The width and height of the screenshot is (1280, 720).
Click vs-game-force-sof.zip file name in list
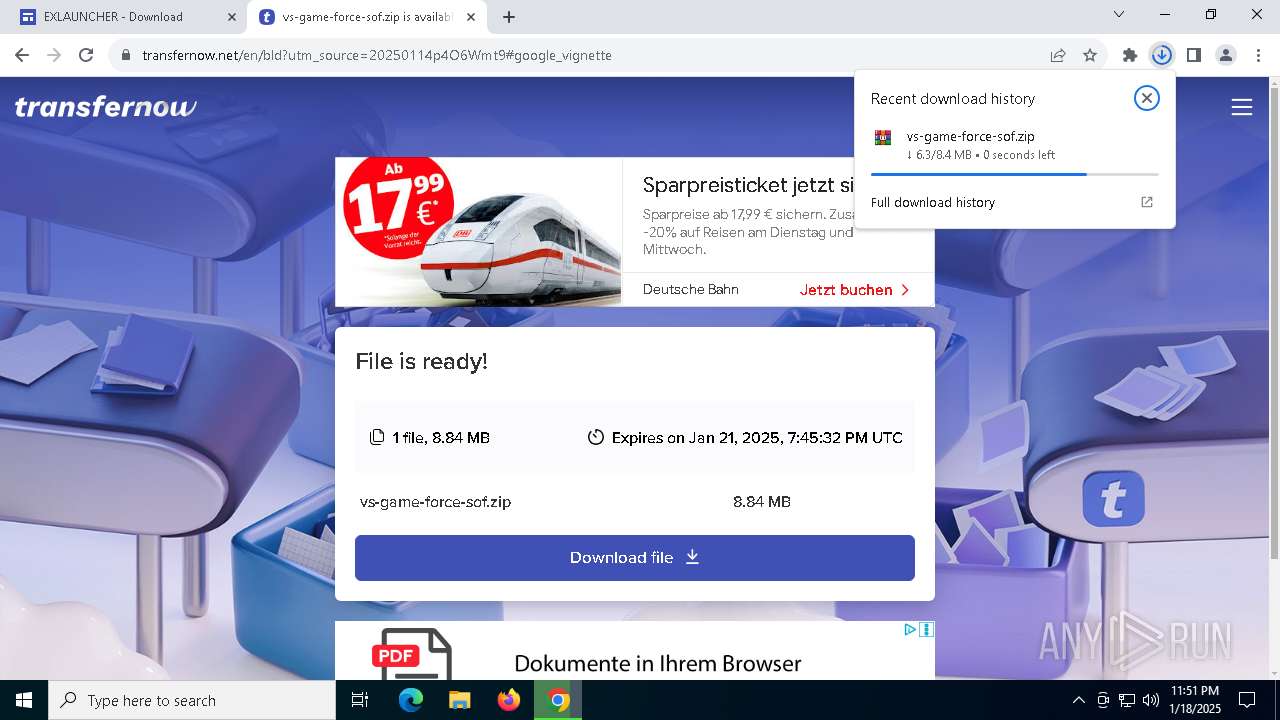(x=435, y=502)
